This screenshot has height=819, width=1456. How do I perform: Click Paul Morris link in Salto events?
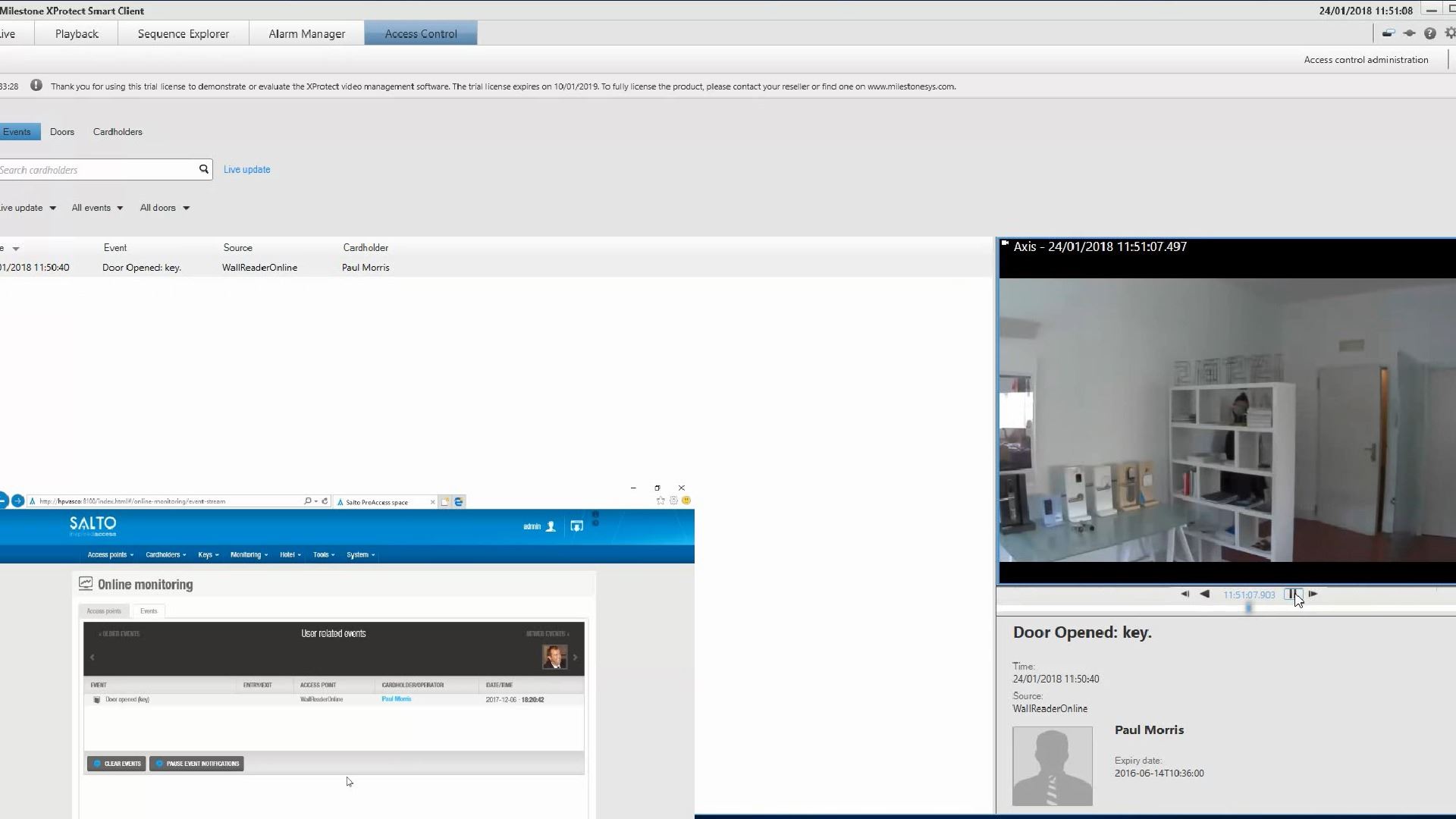(397, 699)
